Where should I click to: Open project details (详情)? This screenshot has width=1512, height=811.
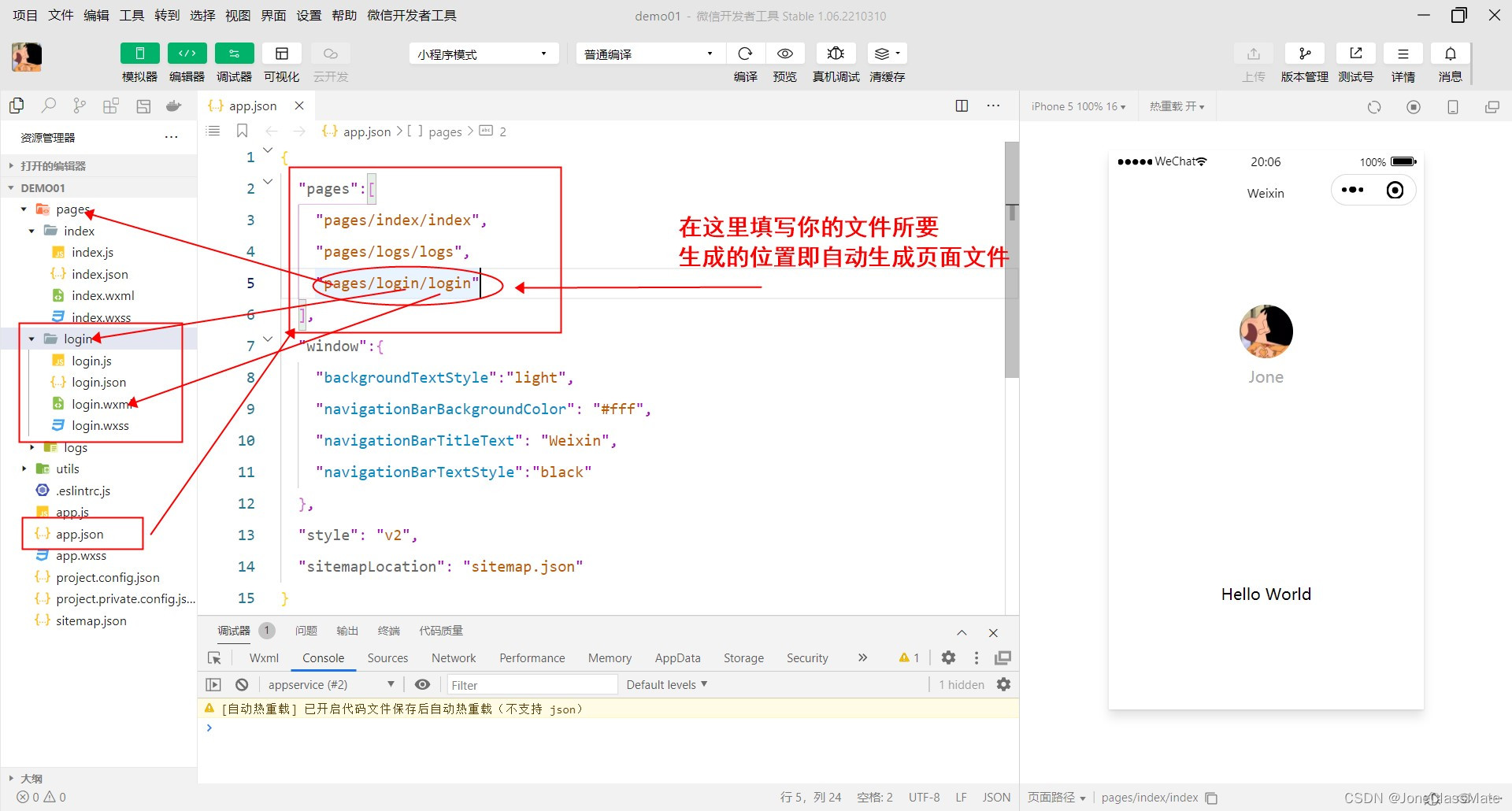pyautogui.click(x=1403, y=54)
